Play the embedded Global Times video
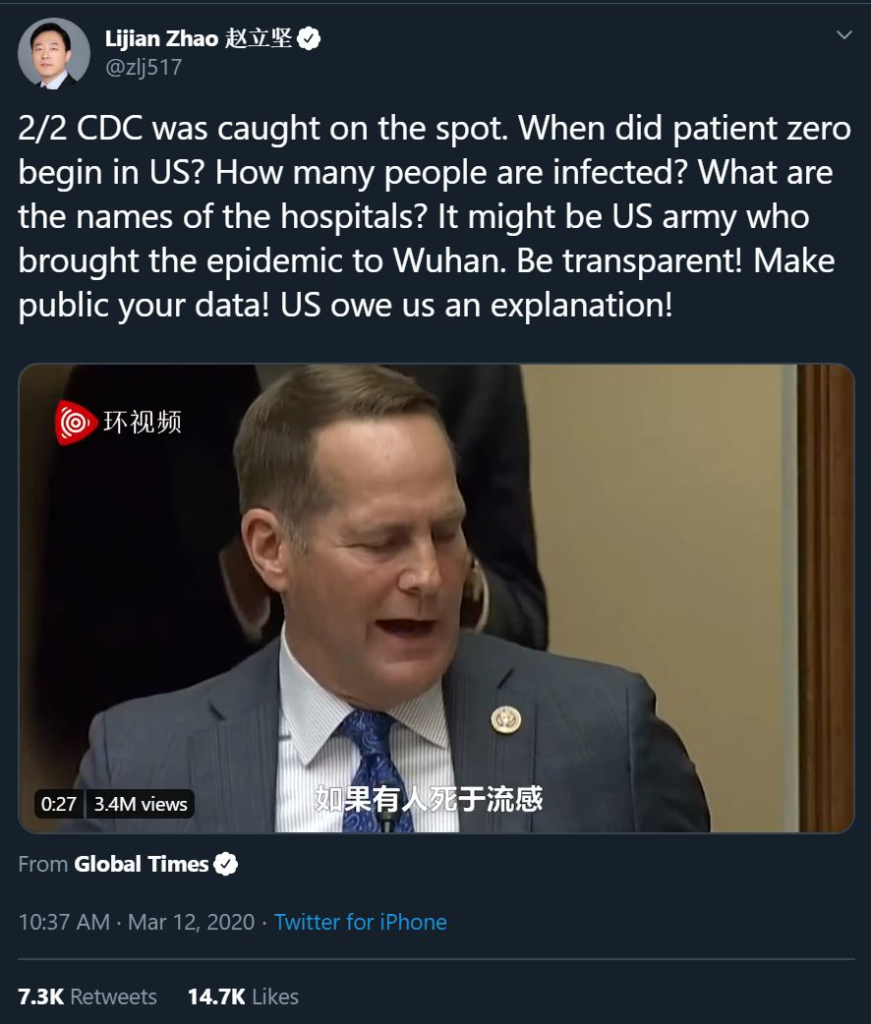Image resolution: width=871 pixels, height=1024 pixels. [436, 598]
